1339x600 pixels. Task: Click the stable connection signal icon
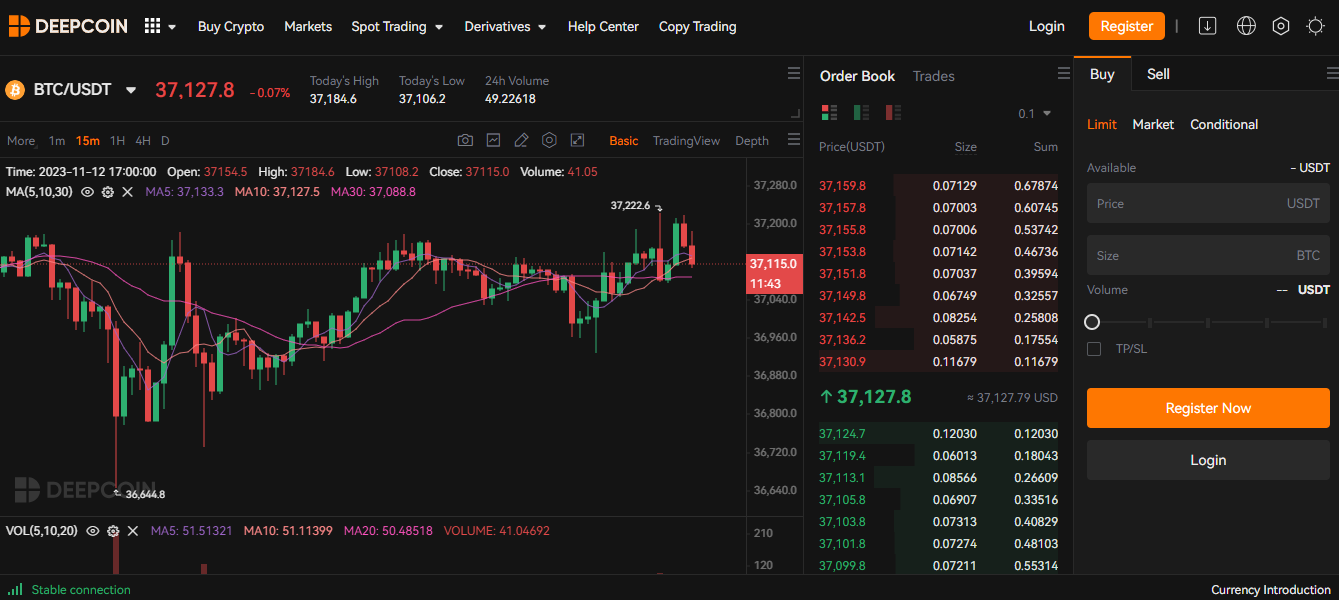point(15,590)
